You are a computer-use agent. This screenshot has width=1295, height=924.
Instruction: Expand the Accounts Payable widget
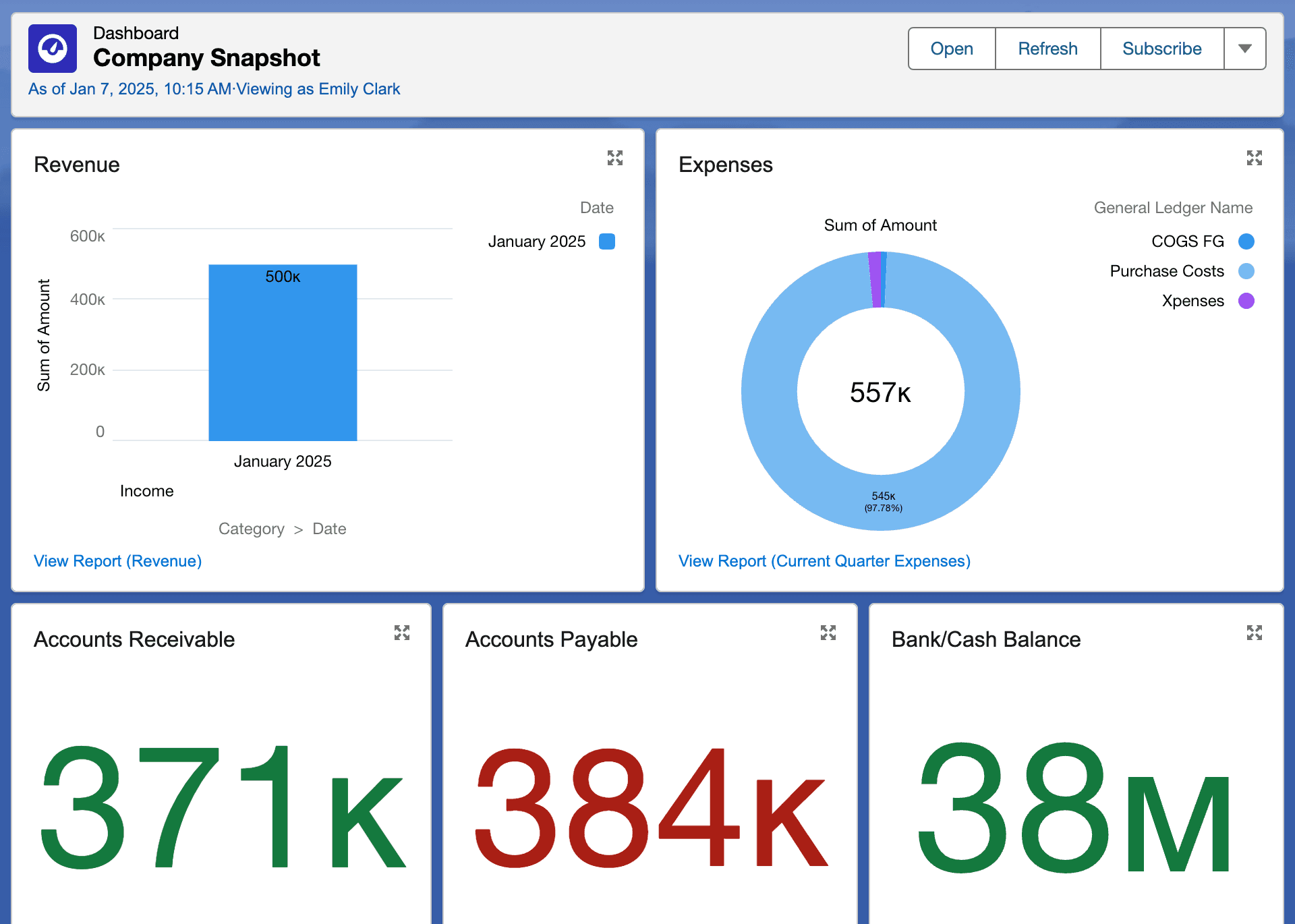click(x=828, y=633)
